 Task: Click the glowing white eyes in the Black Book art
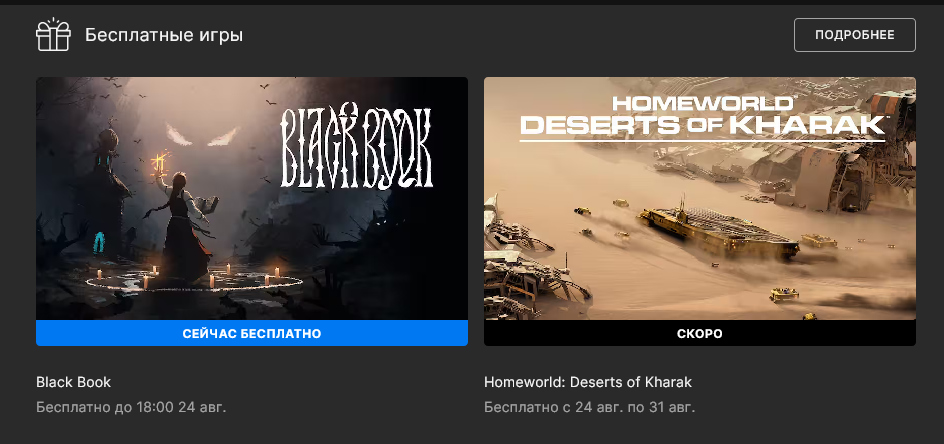click(202, 135)
